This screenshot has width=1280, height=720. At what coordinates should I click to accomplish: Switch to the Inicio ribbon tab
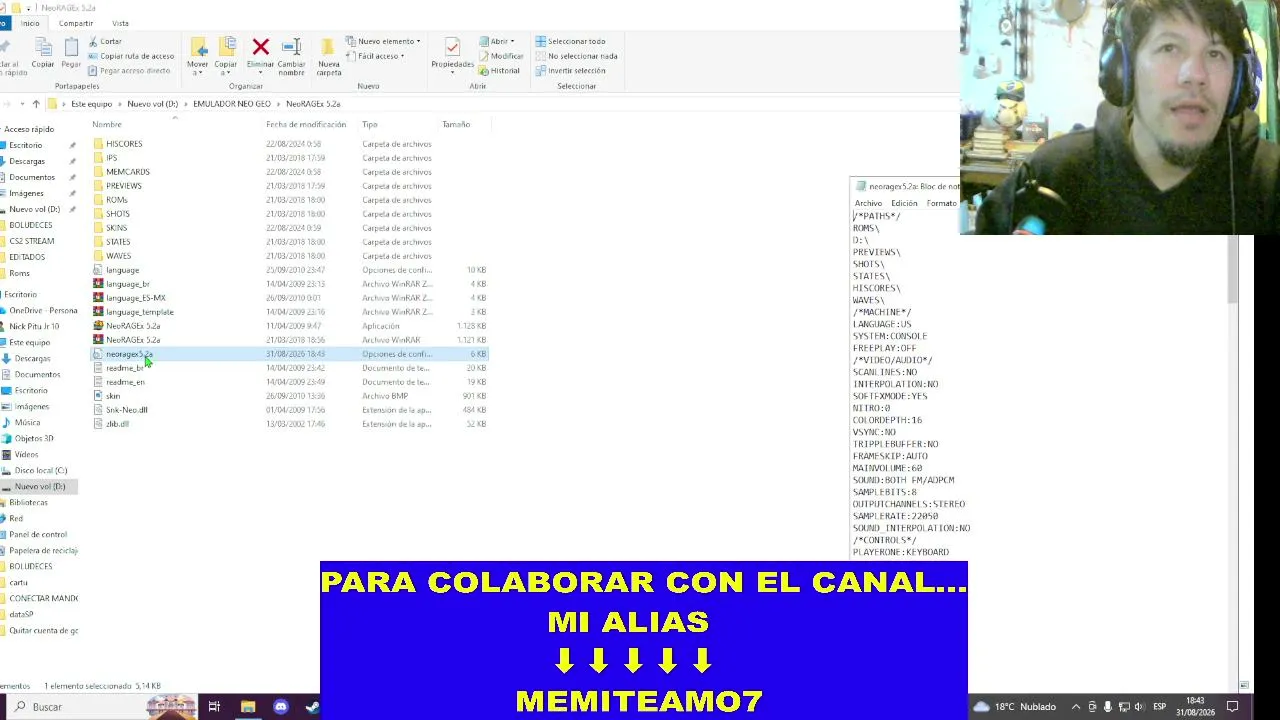[x=30, y=23]
